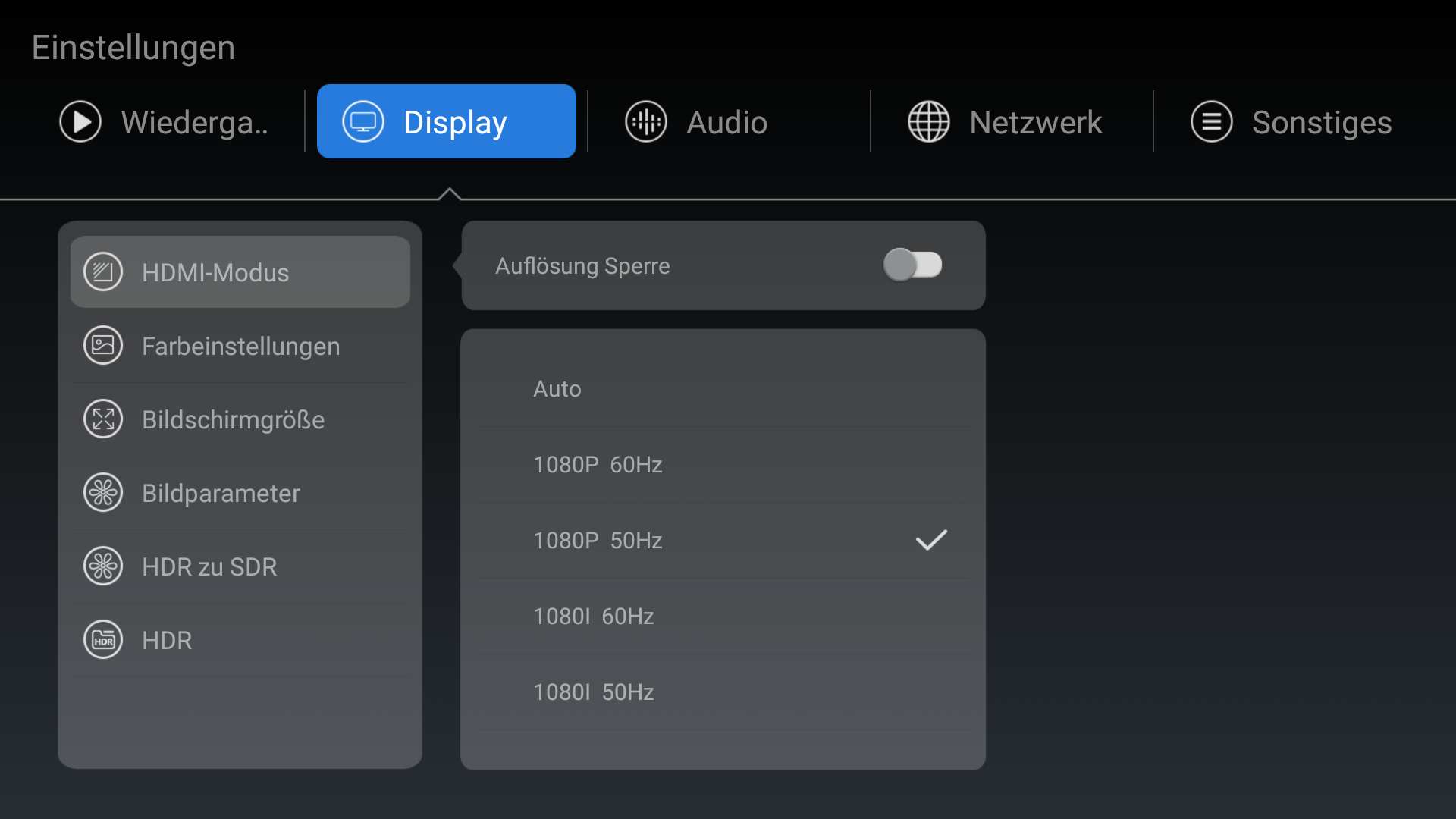Click the checkmark beside 1080P 50Hz
The image size is (1456, 819).
tap(931, 540)
